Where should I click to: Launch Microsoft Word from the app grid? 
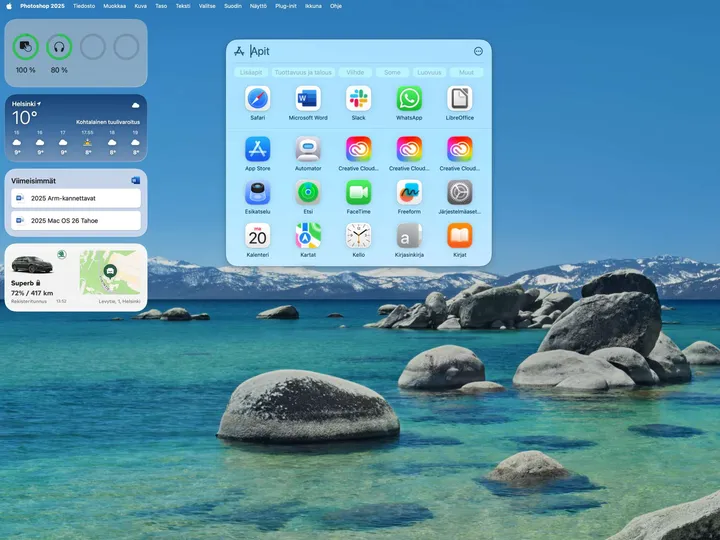[x=308, y=99]
